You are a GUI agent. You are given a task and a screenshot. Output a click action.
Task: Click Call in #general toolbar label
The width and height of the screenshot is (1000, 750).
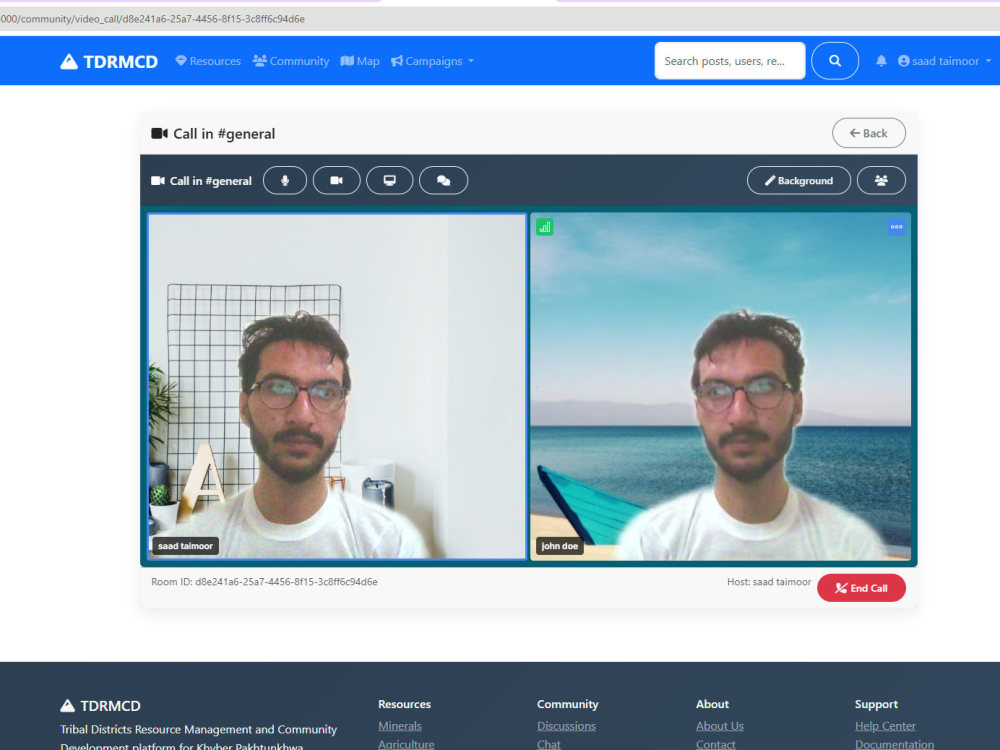coord(202,180)
